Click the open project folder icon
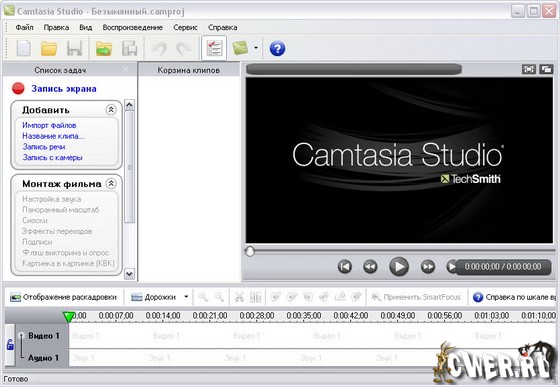Screen dimensions: 560x387 [49, 48]
